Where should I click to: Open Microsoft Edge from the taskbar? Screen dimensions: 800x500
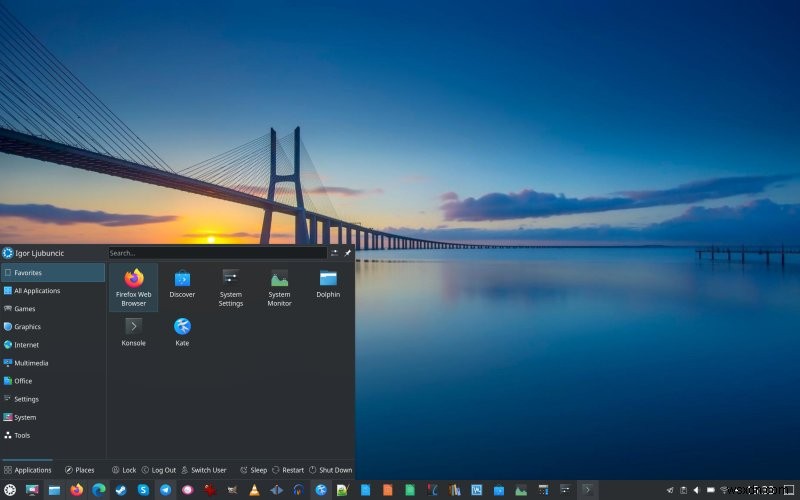pos(99,490)
